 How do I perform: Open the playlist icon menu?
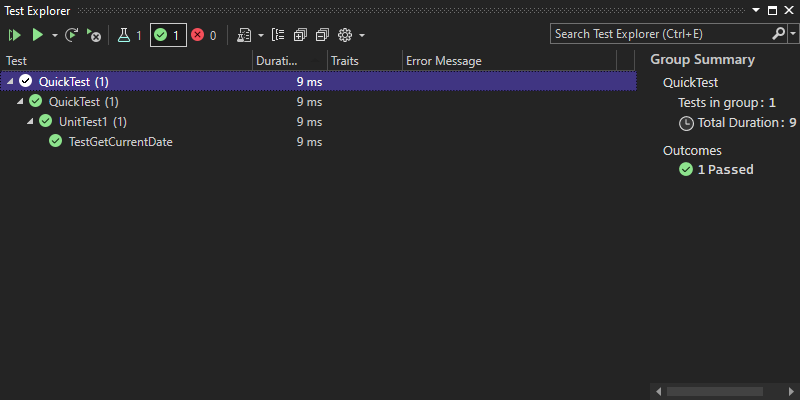(244, 35)
